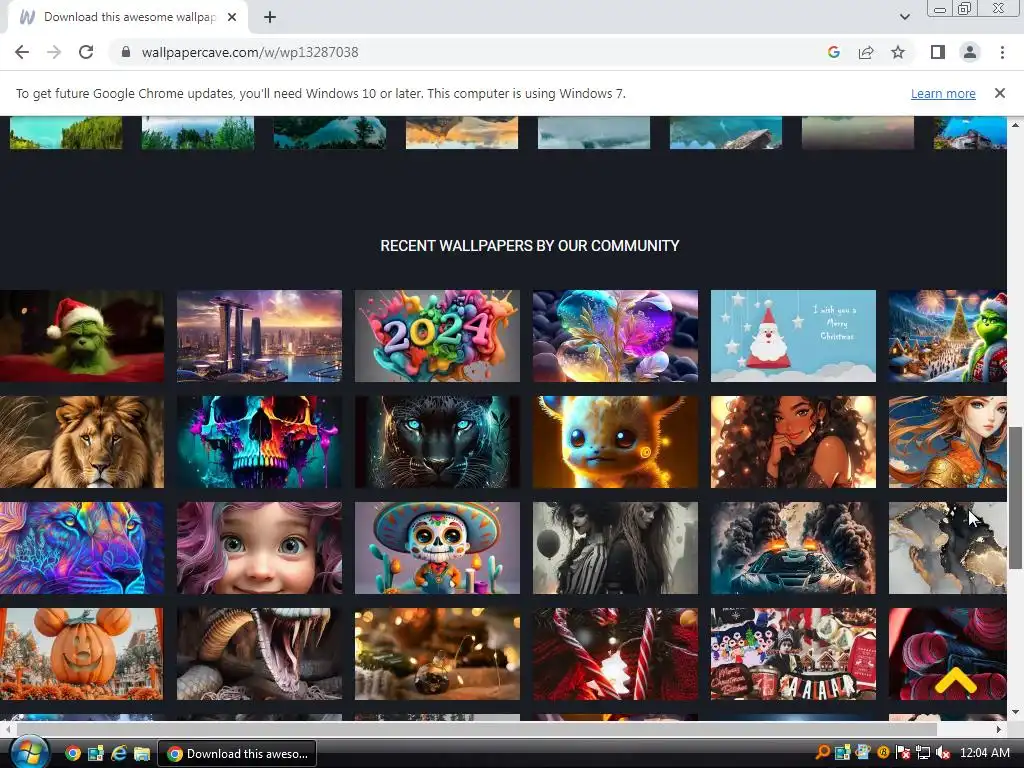The image size is (1024, 768).
Task: Open the Santa Merry Christmas wallpaper
Action: click(793, 336)
